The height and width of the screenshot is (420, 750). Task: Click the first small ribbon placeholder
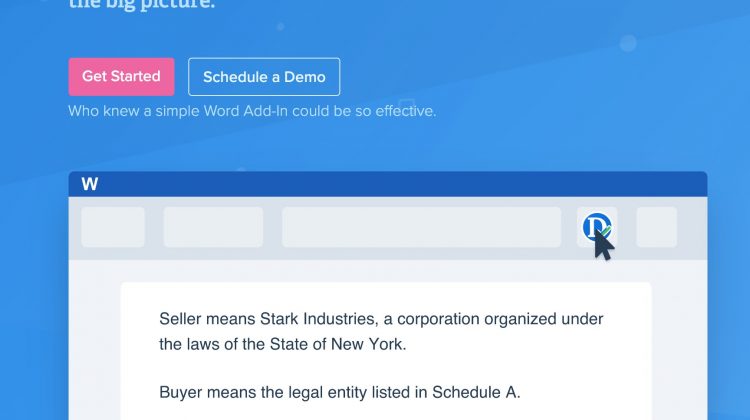(113, 227)
